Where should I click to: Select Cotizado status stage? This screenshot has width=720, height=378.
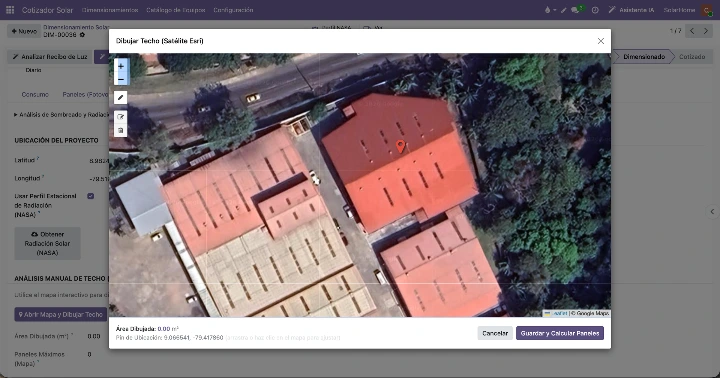coord(692,56)
